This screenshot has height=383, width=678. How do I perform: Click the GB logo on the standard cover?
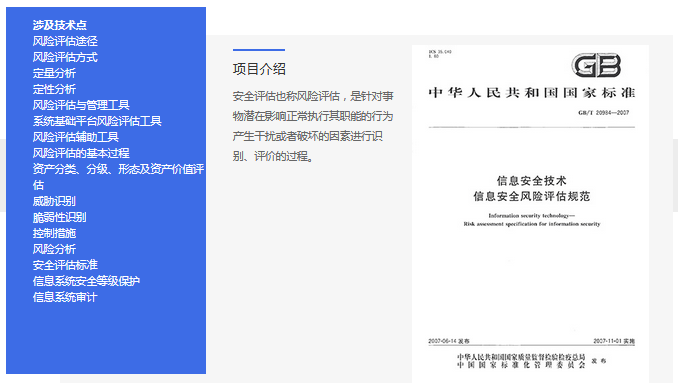pos(596,65)
